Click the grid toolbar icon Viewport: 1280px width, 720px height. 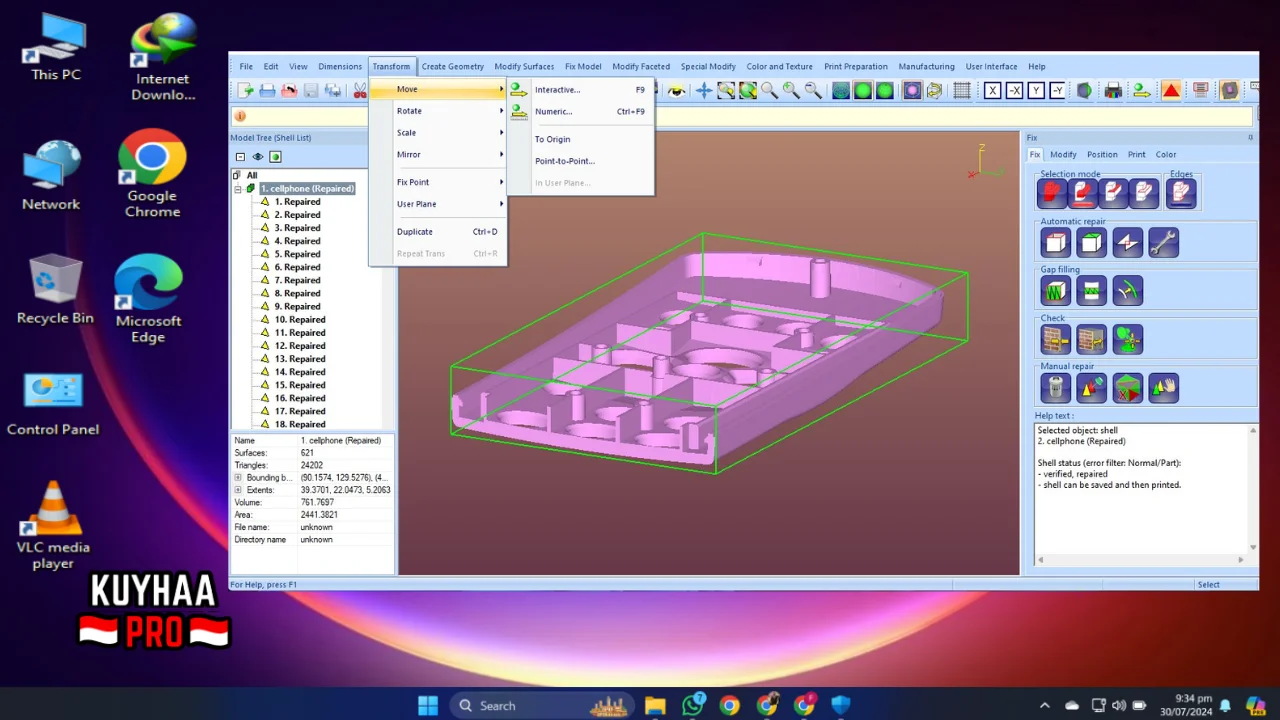pyautogui.click(x=962, y=91)
